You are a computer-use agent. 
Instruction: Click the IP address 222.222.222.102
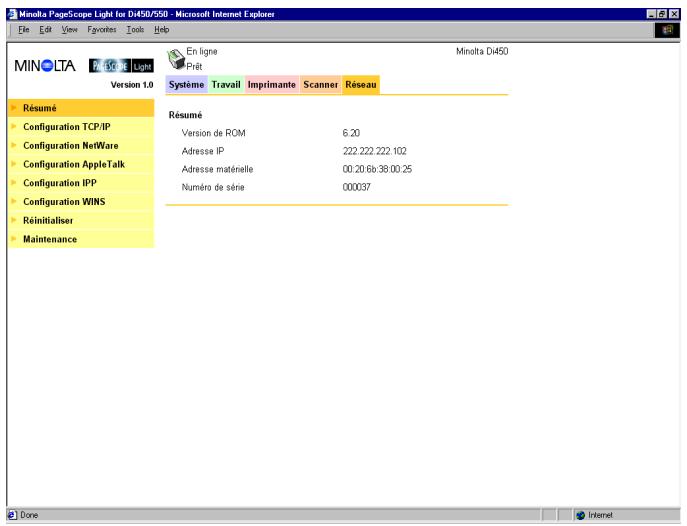[375, 151]
